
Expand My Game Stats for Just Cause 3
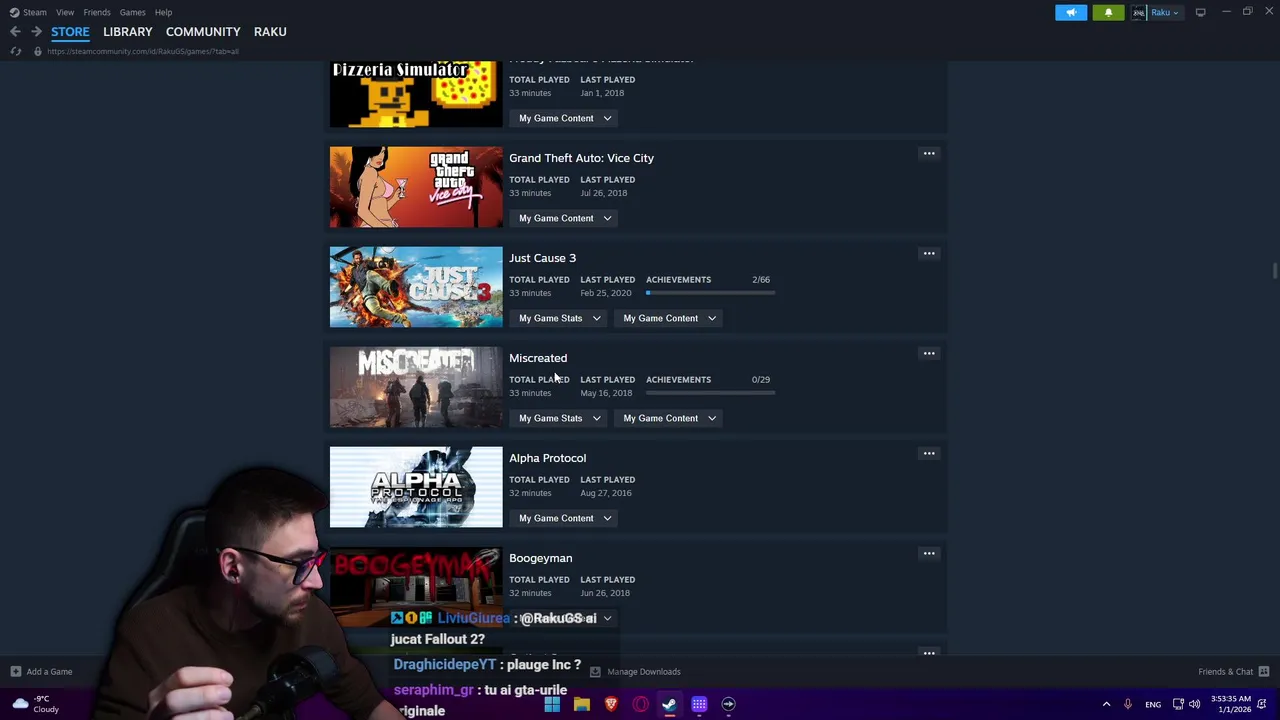tap(560, 318)
